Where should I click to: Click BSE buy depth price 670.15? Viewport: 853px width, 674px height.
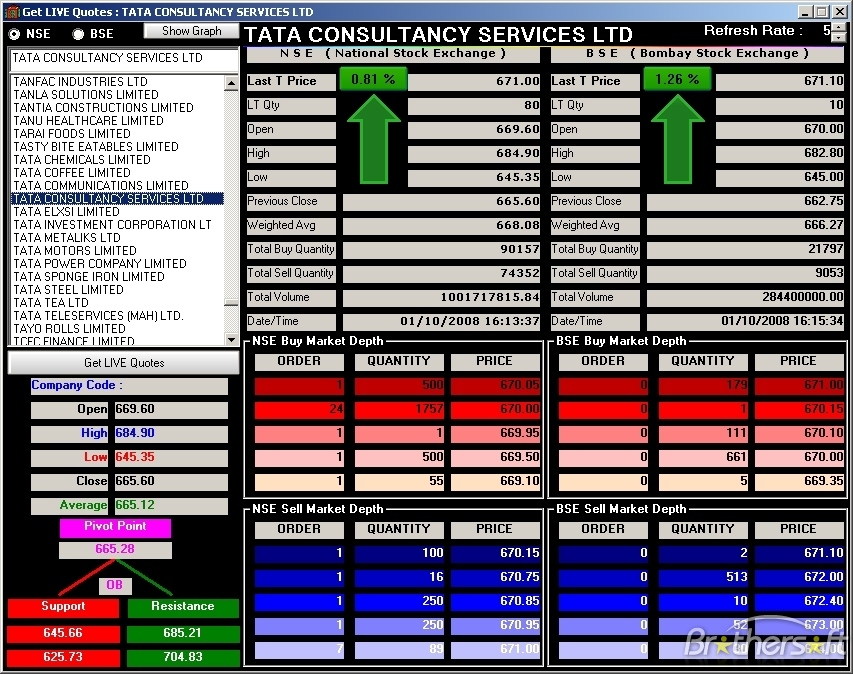pyautogui.click(x=800, y=409)
